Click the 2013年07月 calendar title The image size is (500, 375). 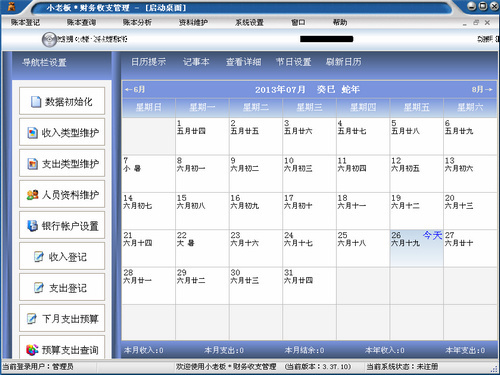[x=280, y=89]
